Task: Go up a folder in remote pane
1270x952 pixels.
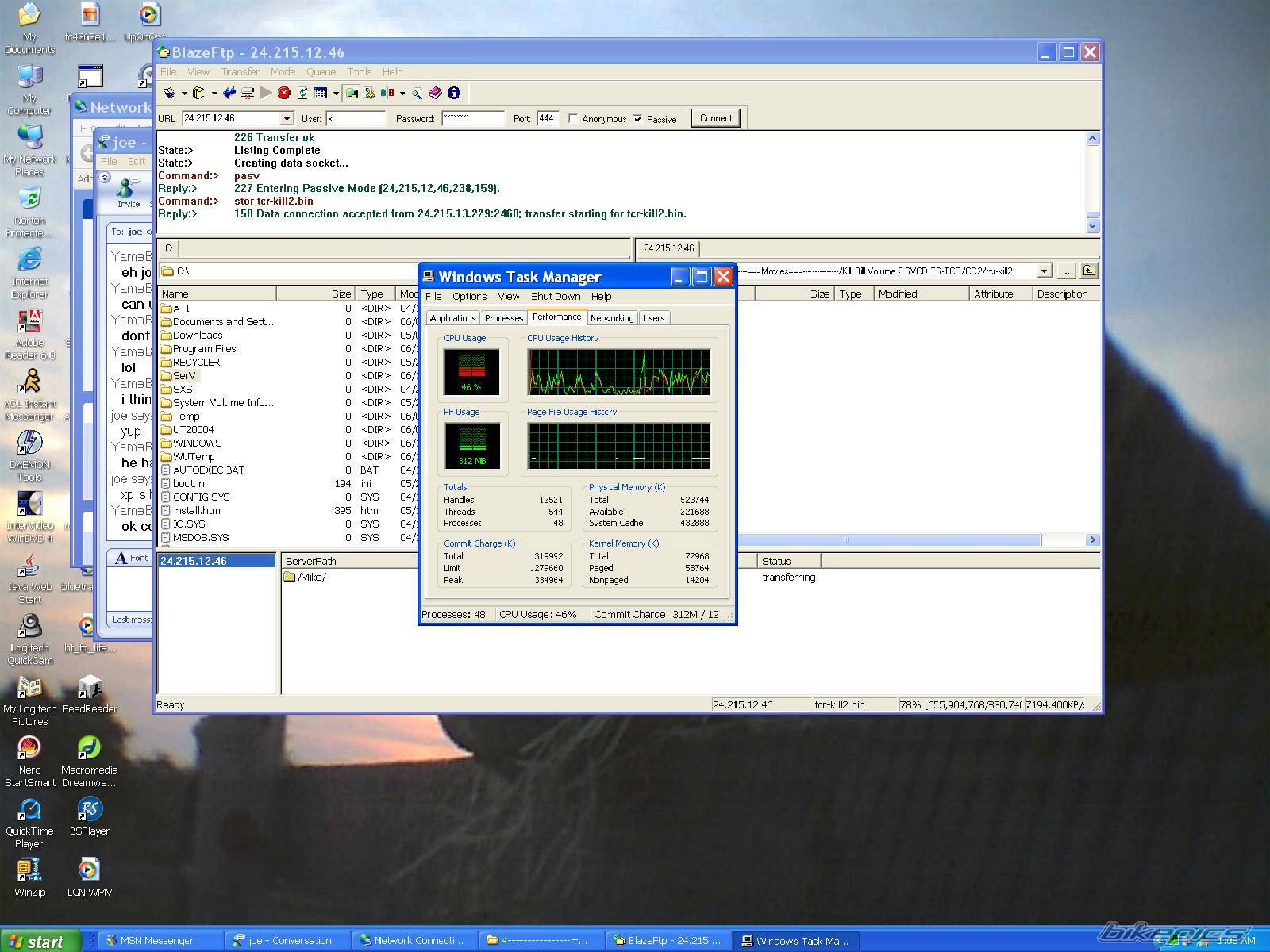Action: [1089, 271]
